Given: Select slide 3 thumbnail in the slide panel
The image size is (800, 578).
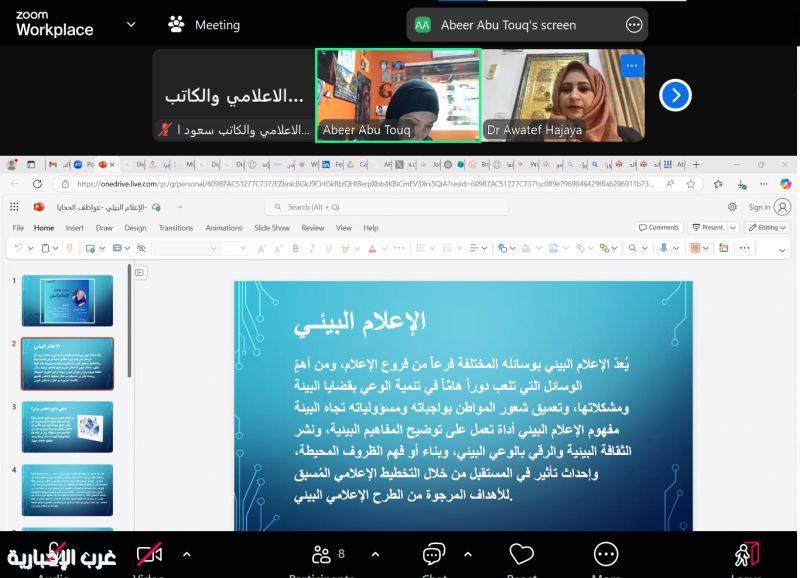Looking at the screenshot, I should tap(67, 427).
